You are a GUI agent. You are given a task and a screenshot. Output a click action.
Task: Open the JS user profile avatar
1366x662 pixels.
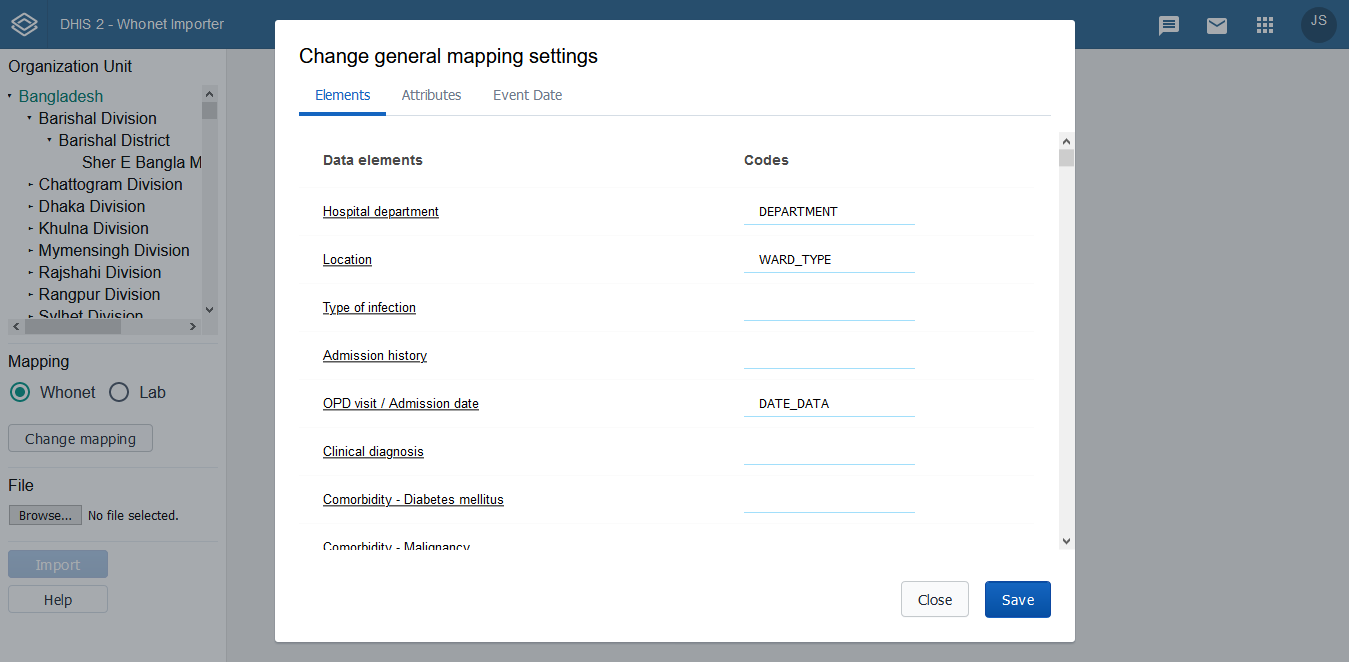(x=1318, y=24)
